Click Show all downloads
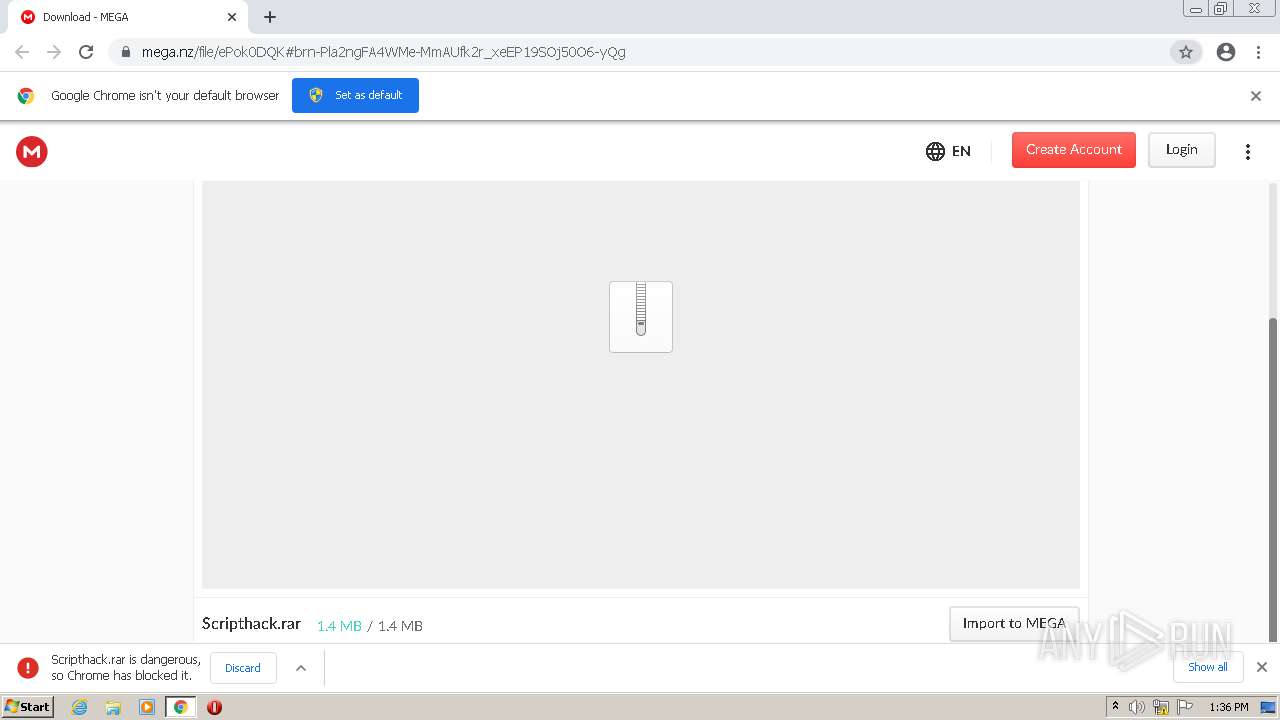Image resolution: width=1280 pixels, height=720 pixels. click(1207, 667)
